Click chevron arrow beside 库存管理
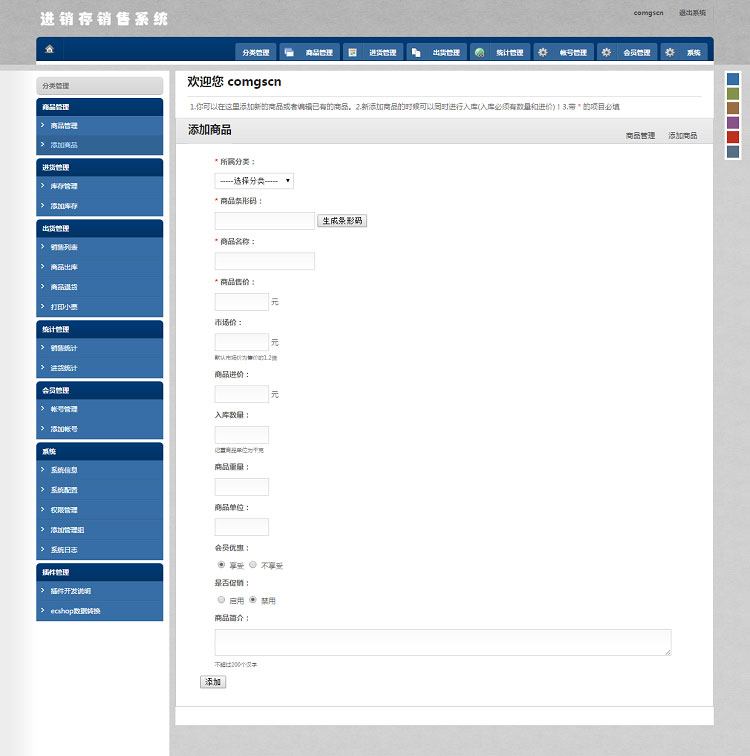This screenshot has width=750, height=756. (42, 186)
